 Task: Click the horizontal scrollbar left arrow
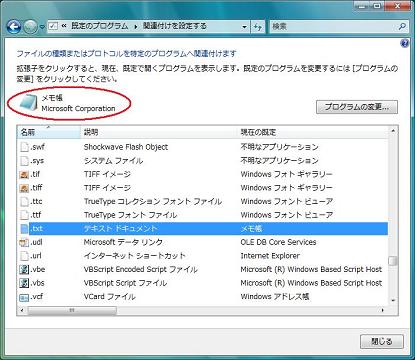point(22,310)
